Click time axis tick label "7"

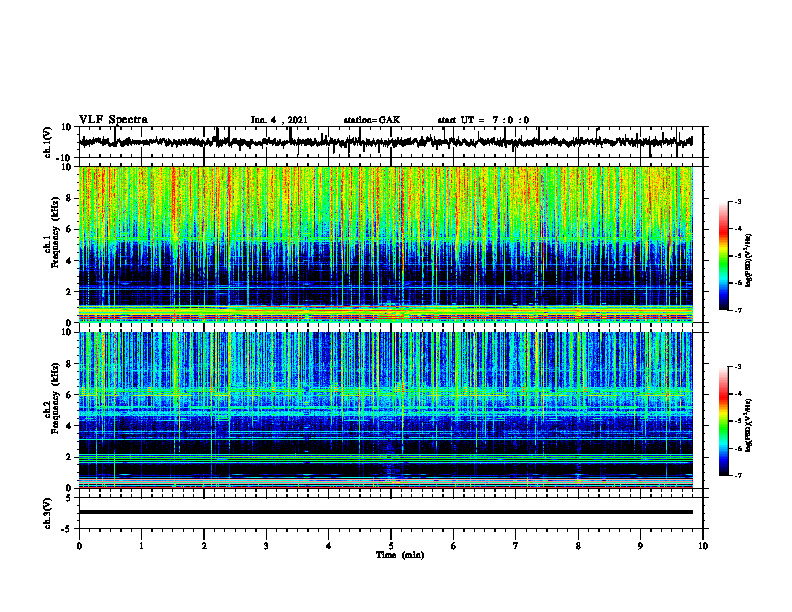pyautogui.click(x=516, y=546)
